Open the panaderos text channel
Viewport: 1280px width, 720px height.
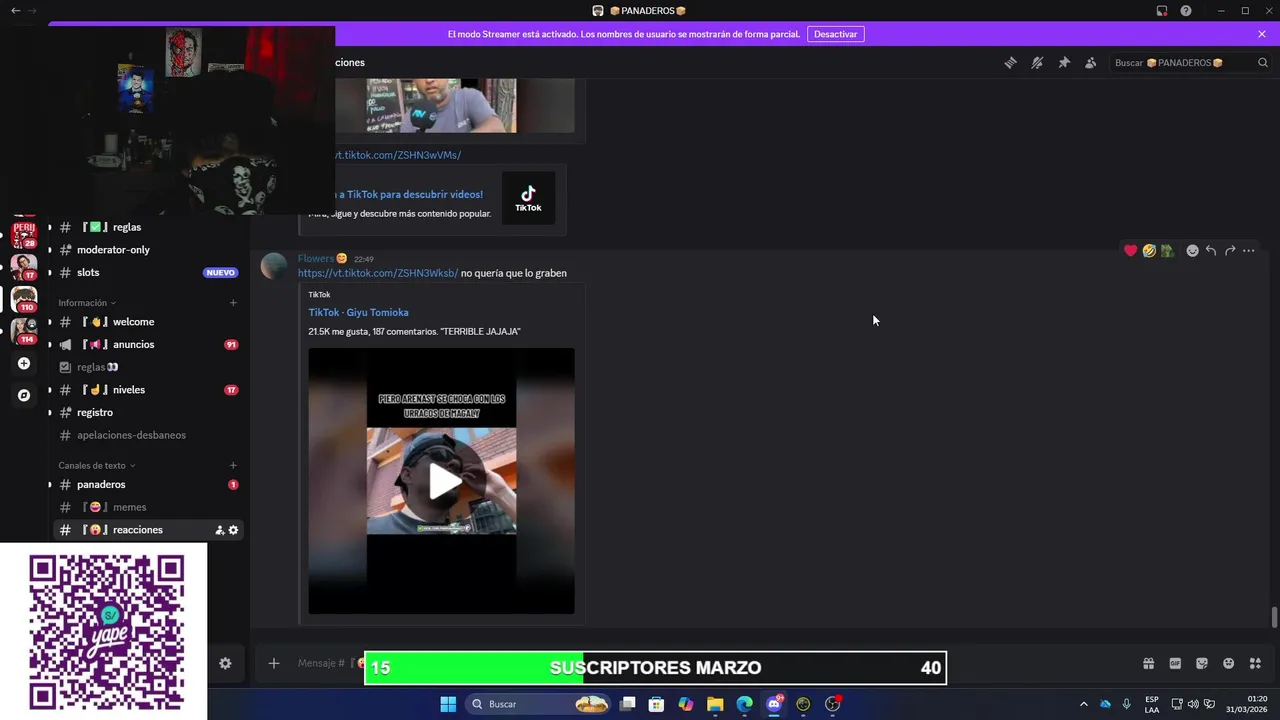[x=148, y=485]
